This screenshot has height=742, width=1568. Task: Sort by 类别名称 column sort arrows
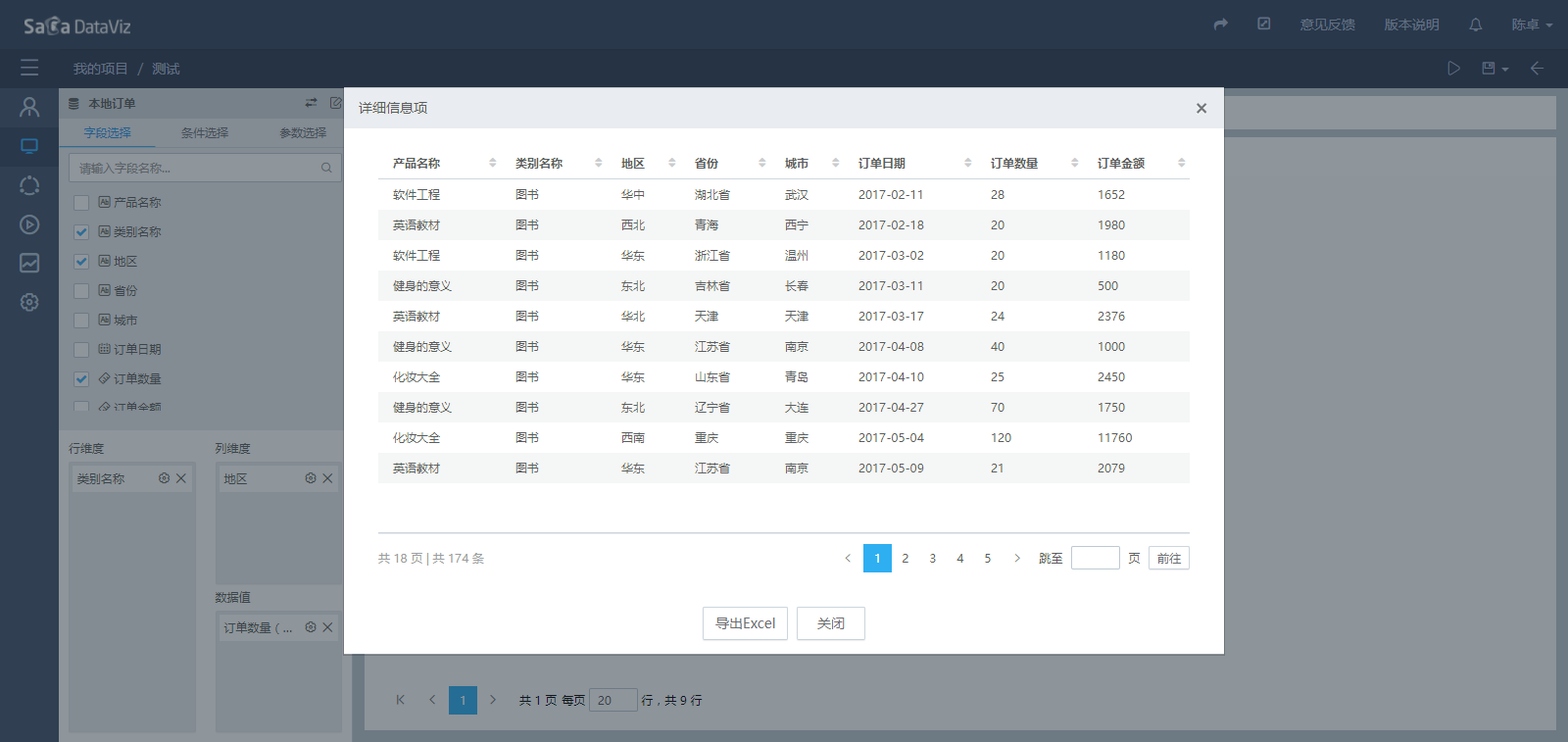[x=598, y=163]
